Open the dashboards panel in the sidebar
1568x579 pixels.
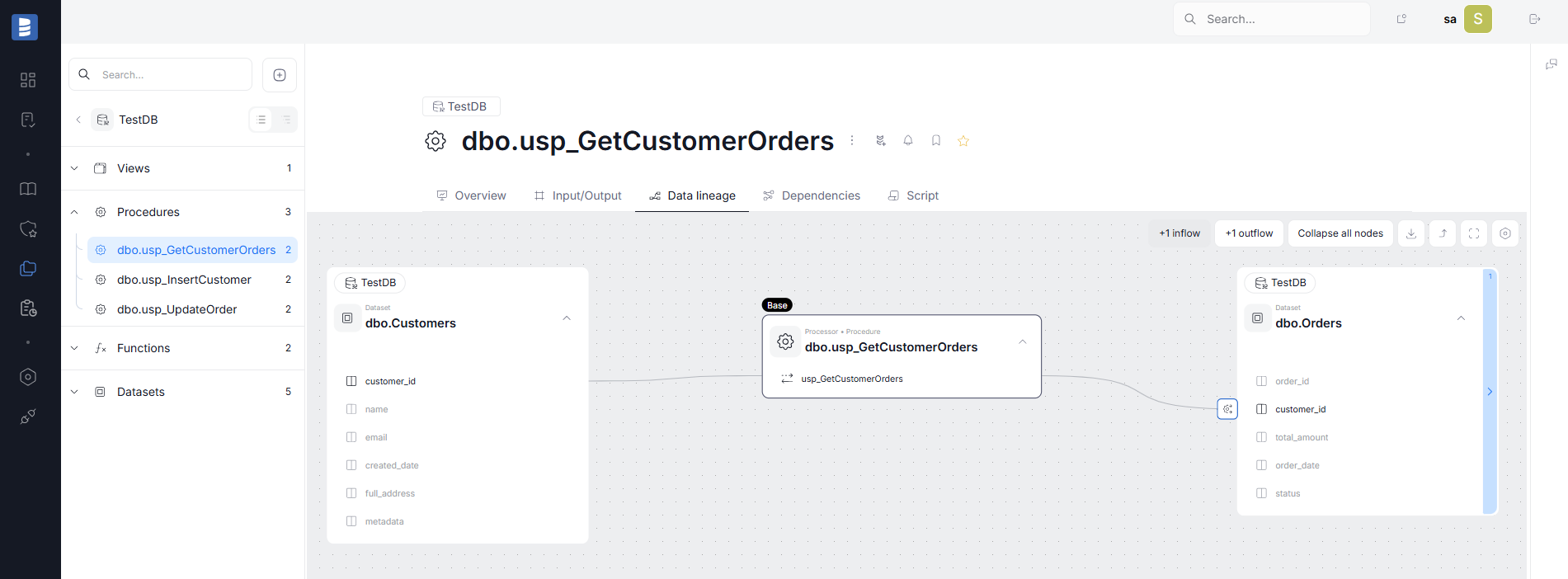[x=28, y=80]
